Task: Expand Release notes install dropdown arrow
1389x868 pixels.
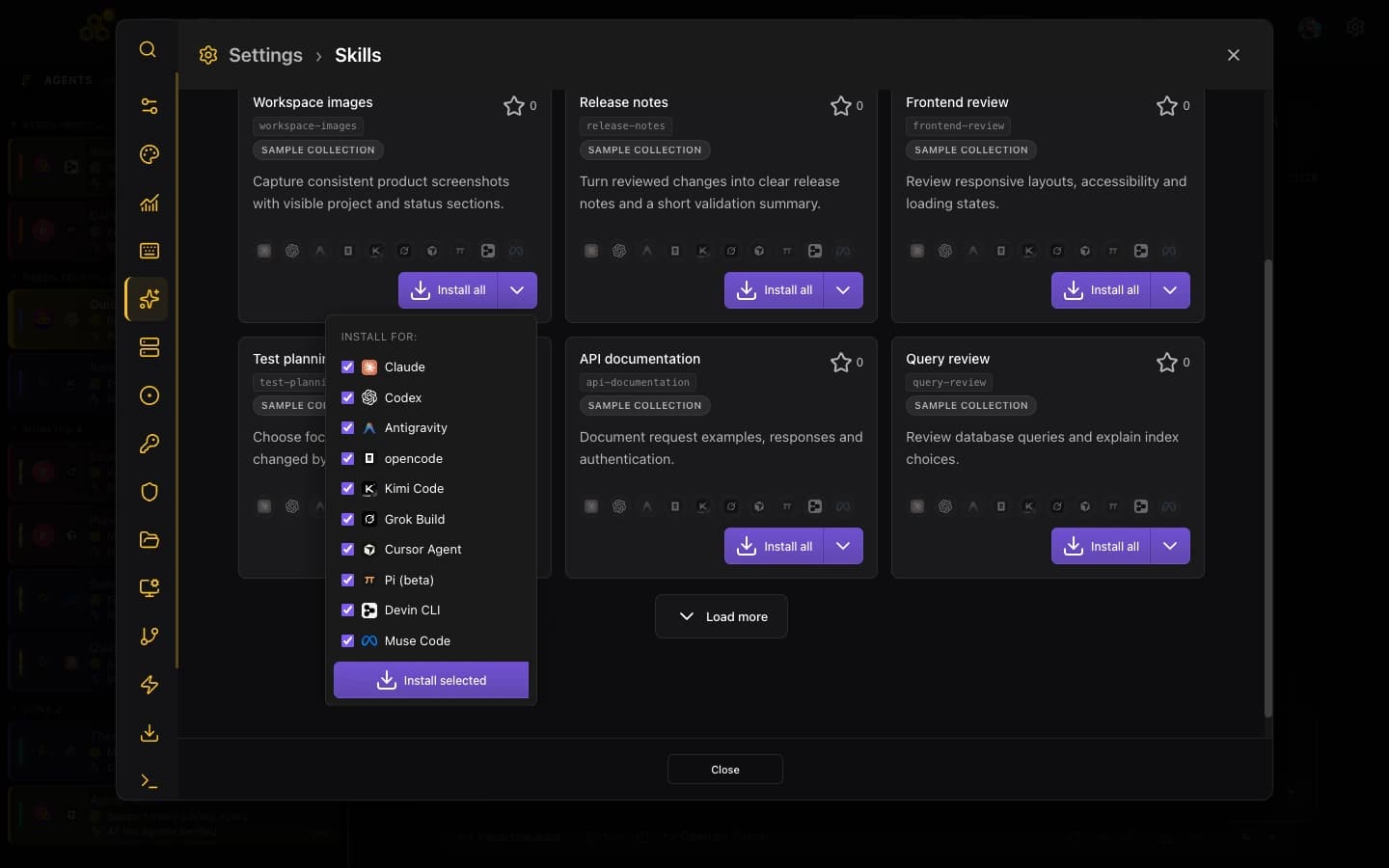Action: point(843,290)
